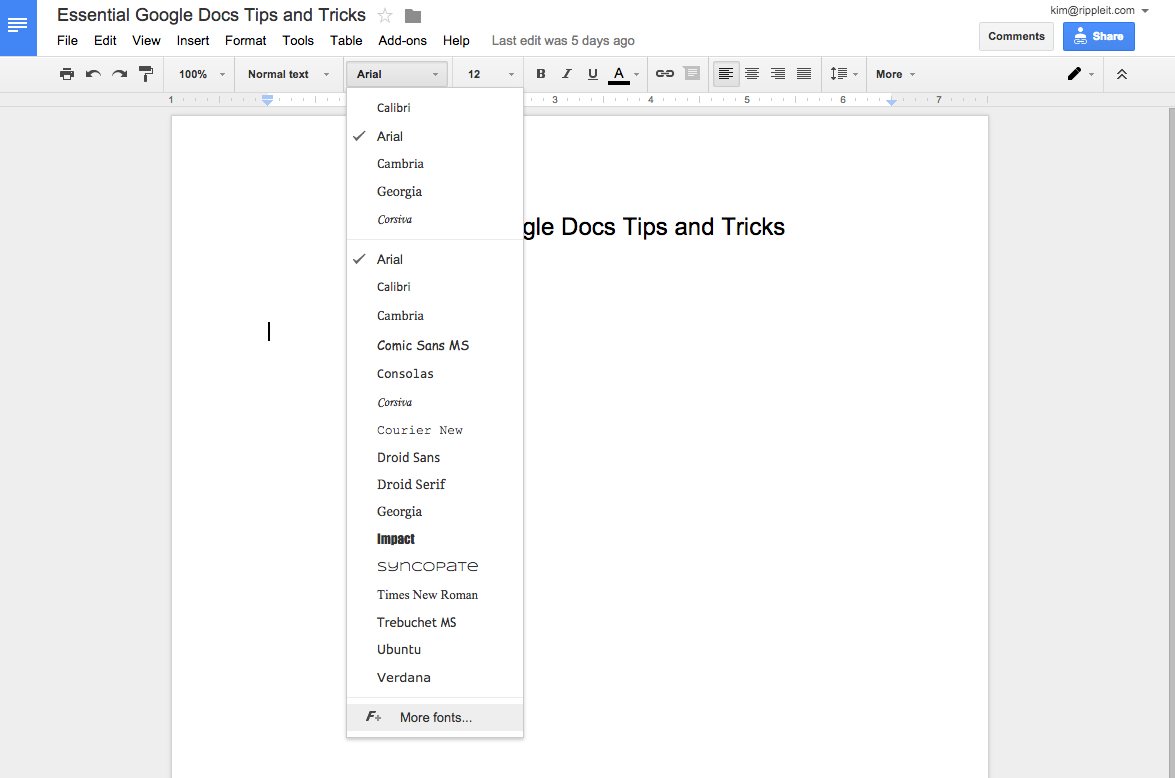
Task: Expand the More toolbar options
Action: point(895,74)
